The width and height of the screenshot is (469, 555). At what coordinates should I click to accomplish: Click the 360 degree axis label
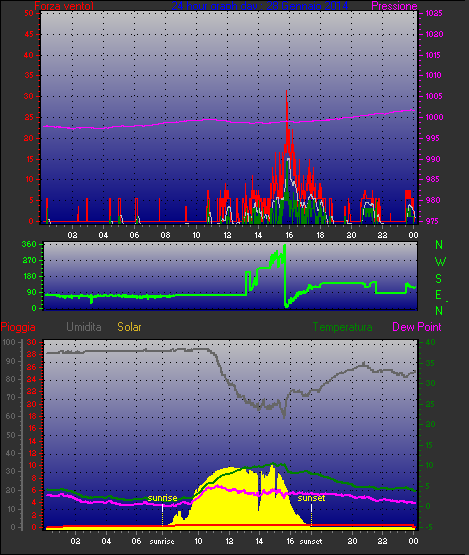(29, 244)
